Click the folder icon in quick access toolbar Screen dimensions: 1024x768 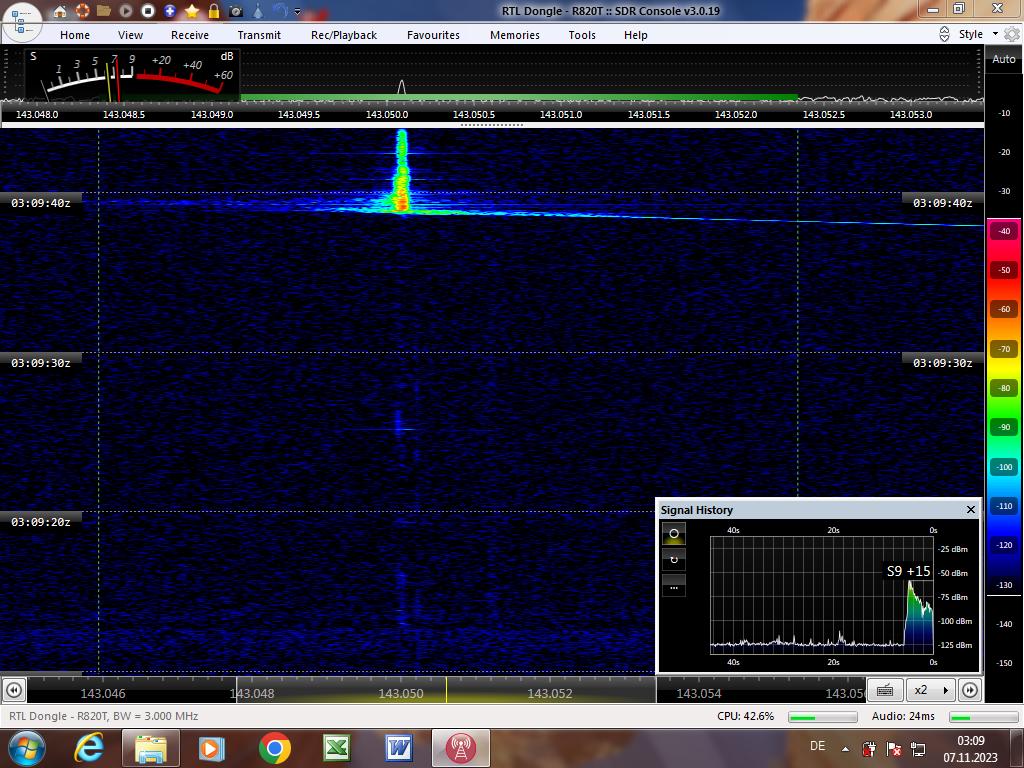pyautogui.click(x=103, y=11)
